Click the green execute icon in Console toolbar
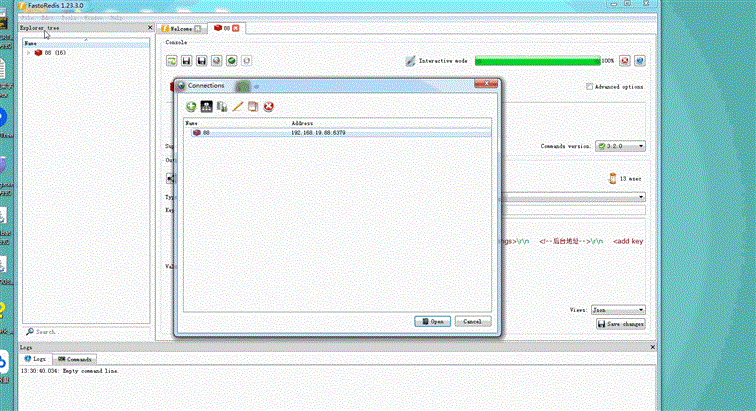The width and height of the screenshot is (756, 411). (x=231, y=61)
